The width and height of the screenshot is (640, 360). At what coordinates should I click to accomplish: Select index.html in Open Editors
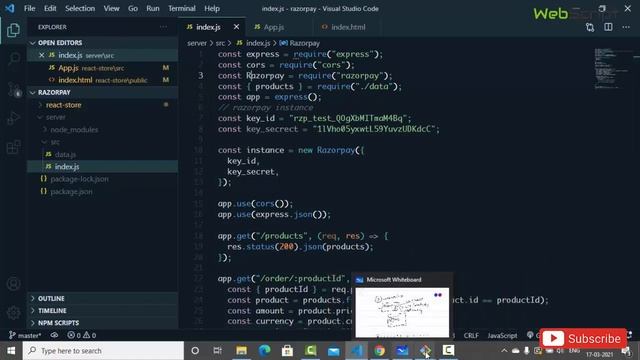tap(103, 80)
